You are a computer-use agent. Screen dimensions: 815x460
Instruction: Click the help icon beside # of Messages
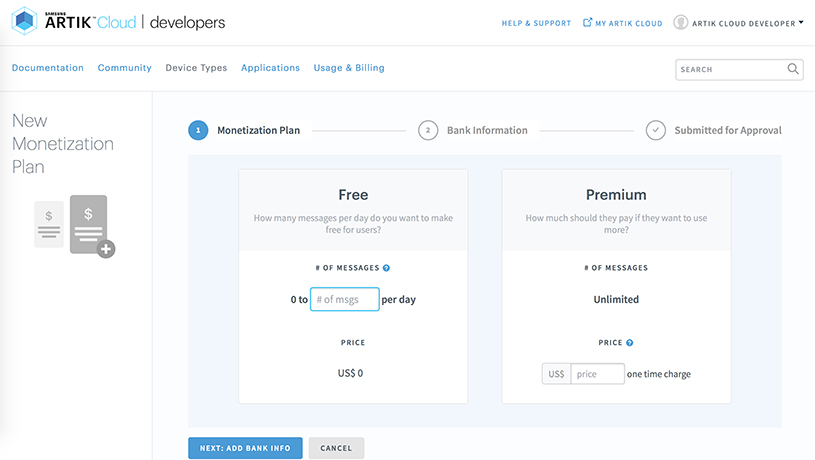(x=386, y=268)
